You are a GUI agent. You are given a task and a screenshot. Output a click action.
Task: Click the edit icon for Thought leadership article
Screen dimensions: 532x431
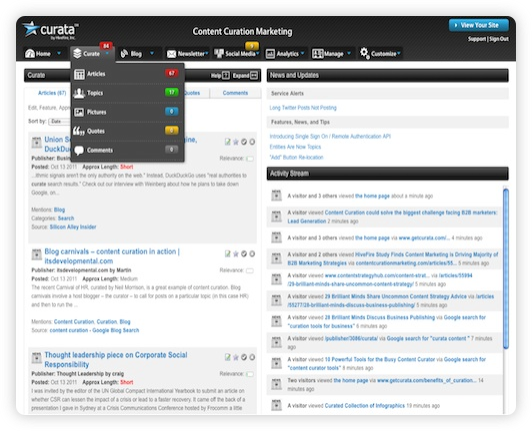(x=228, y=357)
